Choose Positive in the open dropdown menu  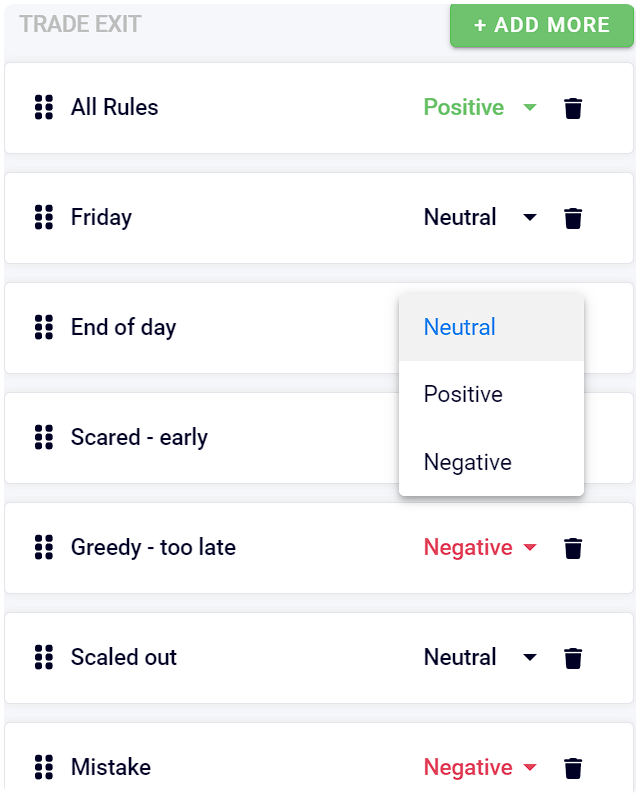point(463,394)
